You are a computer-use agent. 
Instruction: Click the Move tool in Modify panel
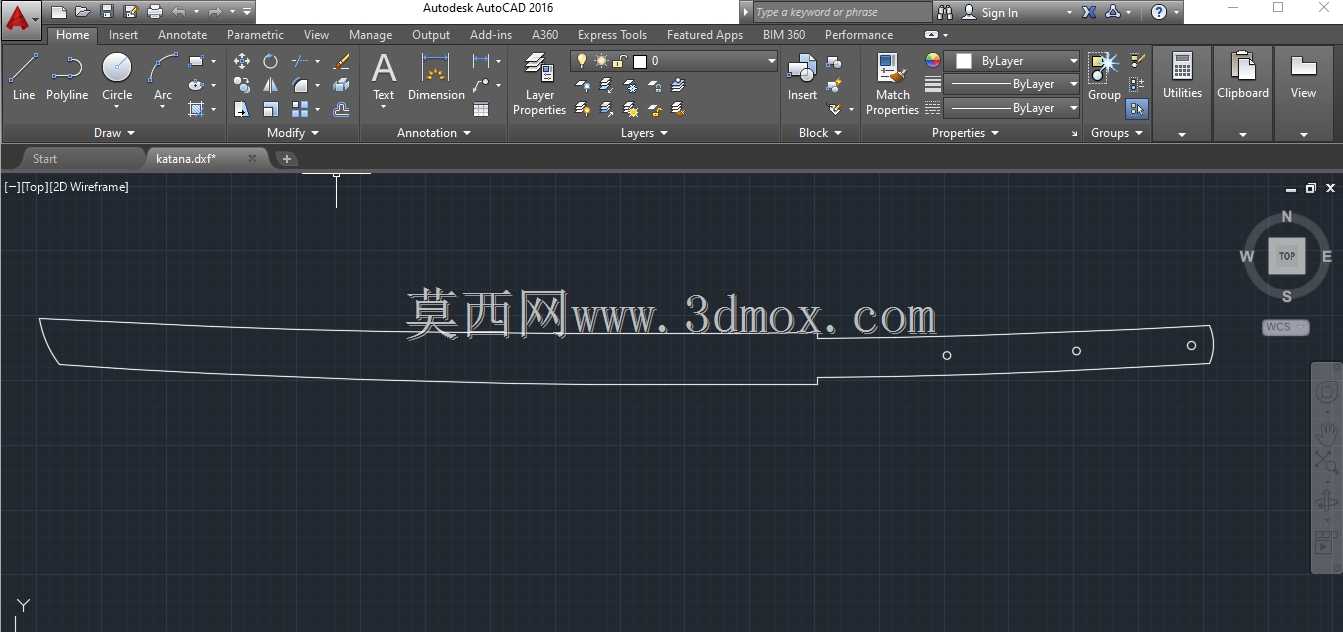242,61
